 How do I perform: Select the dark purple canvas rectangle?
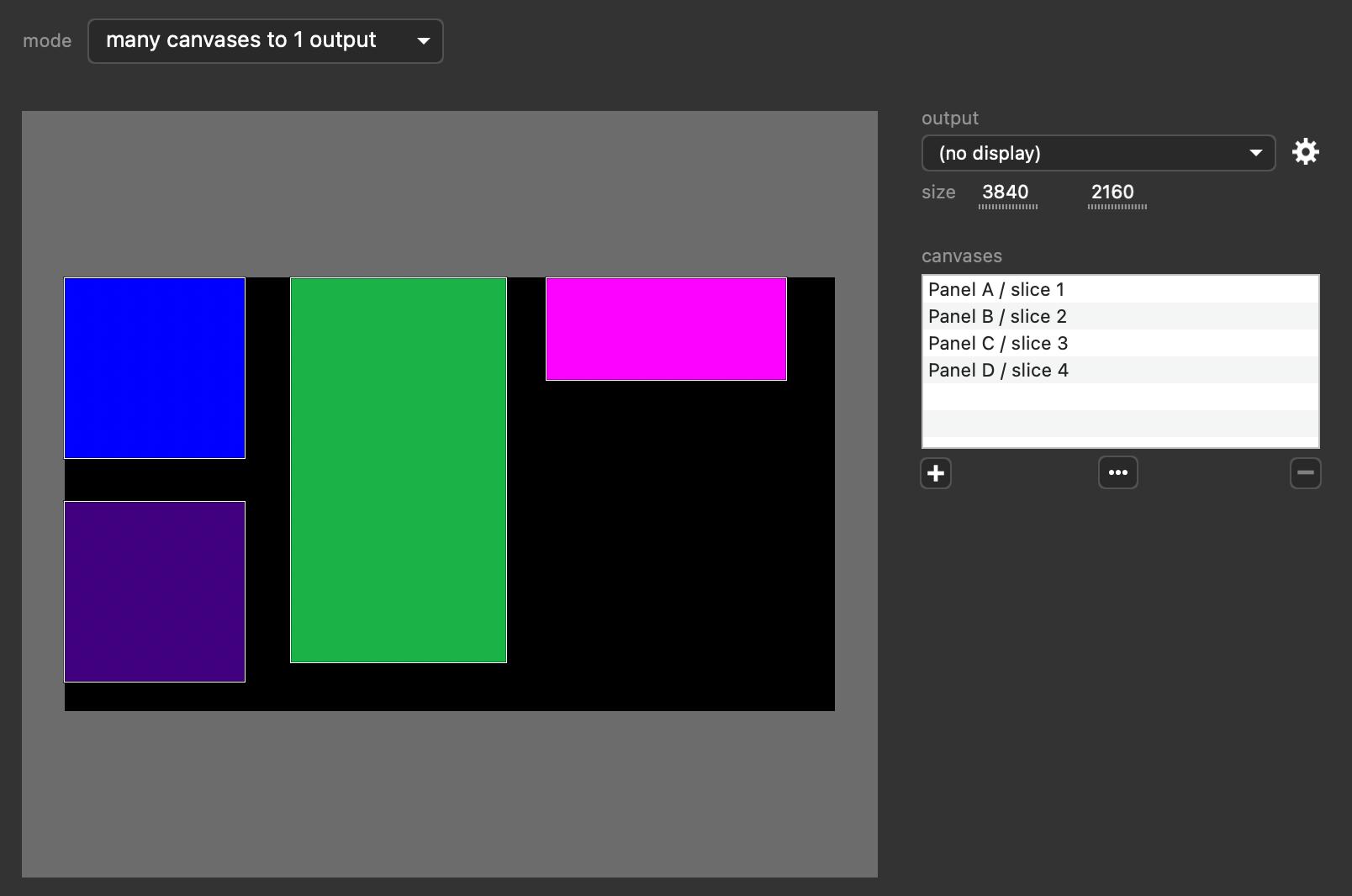(x=155, y=592)
